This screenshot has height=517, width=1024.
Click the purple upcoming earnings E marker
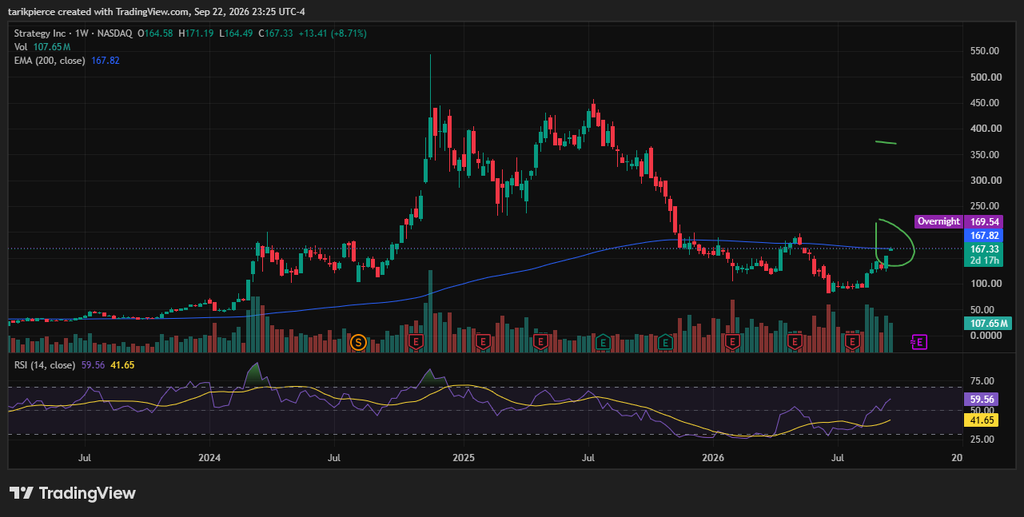(919, 341)
